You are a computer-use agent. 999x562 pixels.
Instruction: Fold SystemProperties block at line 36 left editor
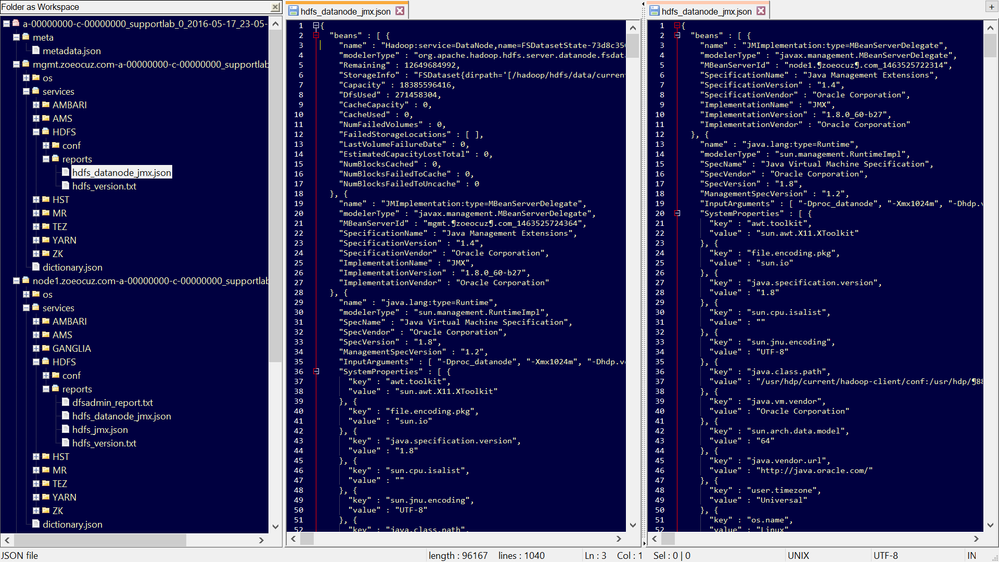tap(316, 371)
